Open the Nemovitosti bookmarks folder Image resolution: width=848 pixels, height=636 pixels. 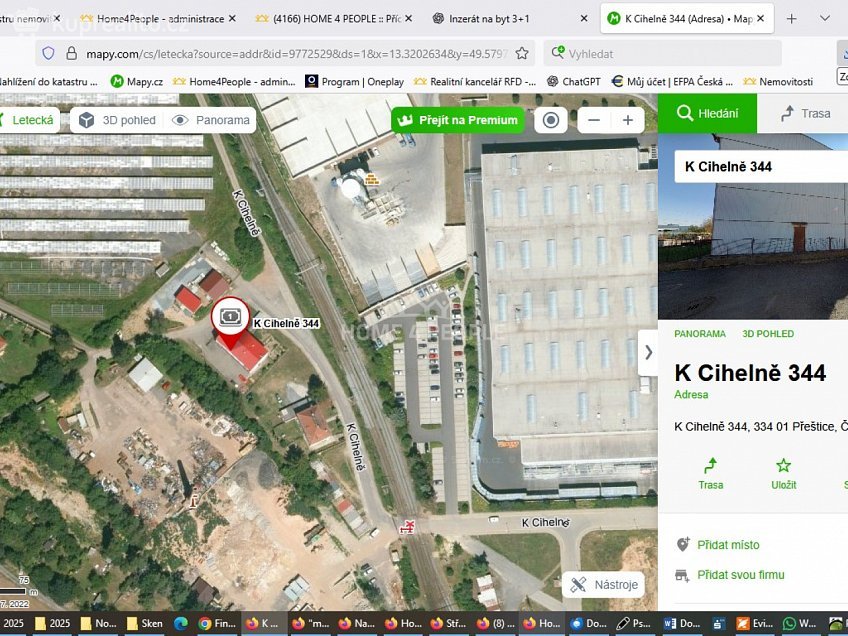click(789, 81)
